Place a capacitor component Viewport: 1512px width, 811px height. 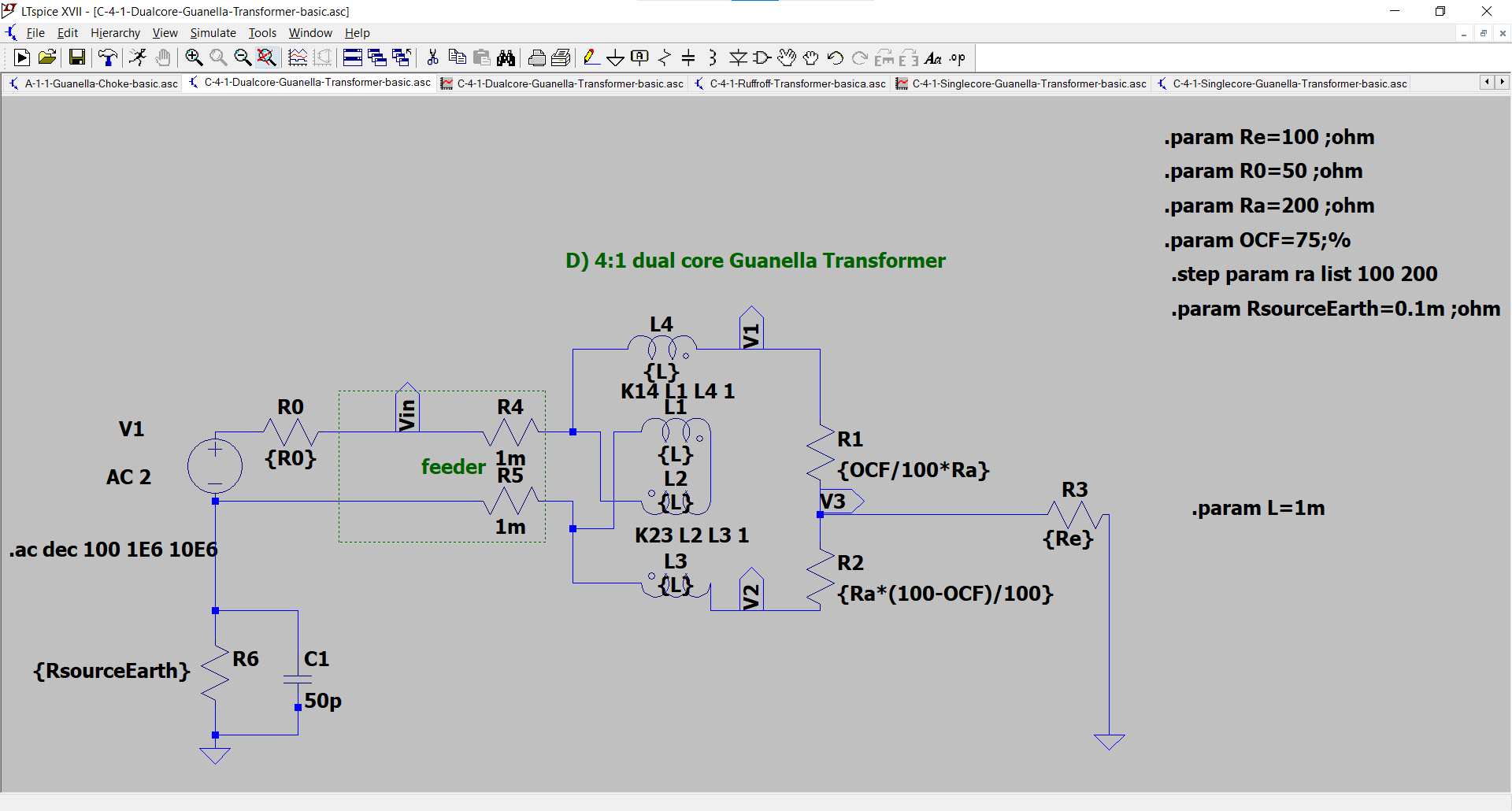(x=688, y=57)
